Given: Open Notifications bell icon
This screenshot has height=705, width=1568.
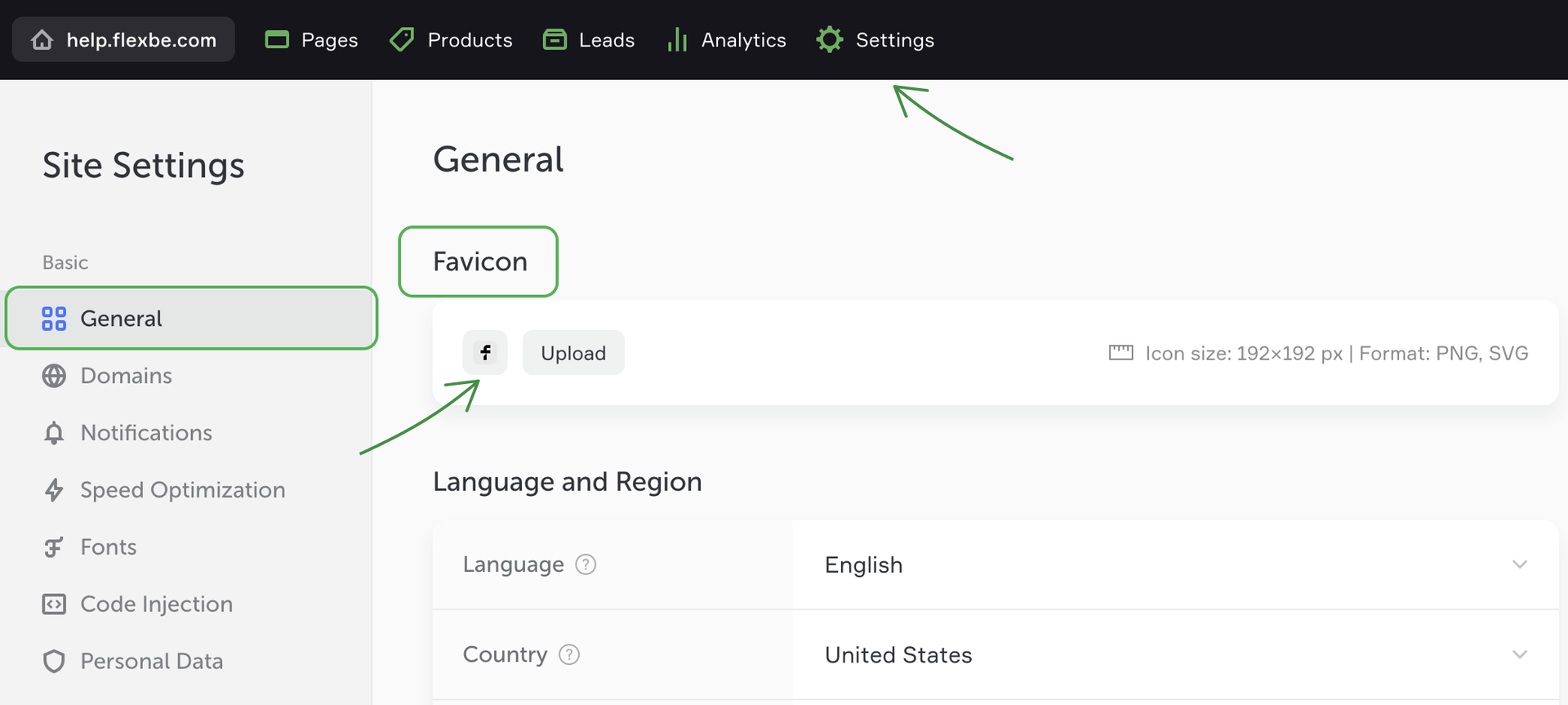Looking at the screenshot, I should tap(54, 433).
